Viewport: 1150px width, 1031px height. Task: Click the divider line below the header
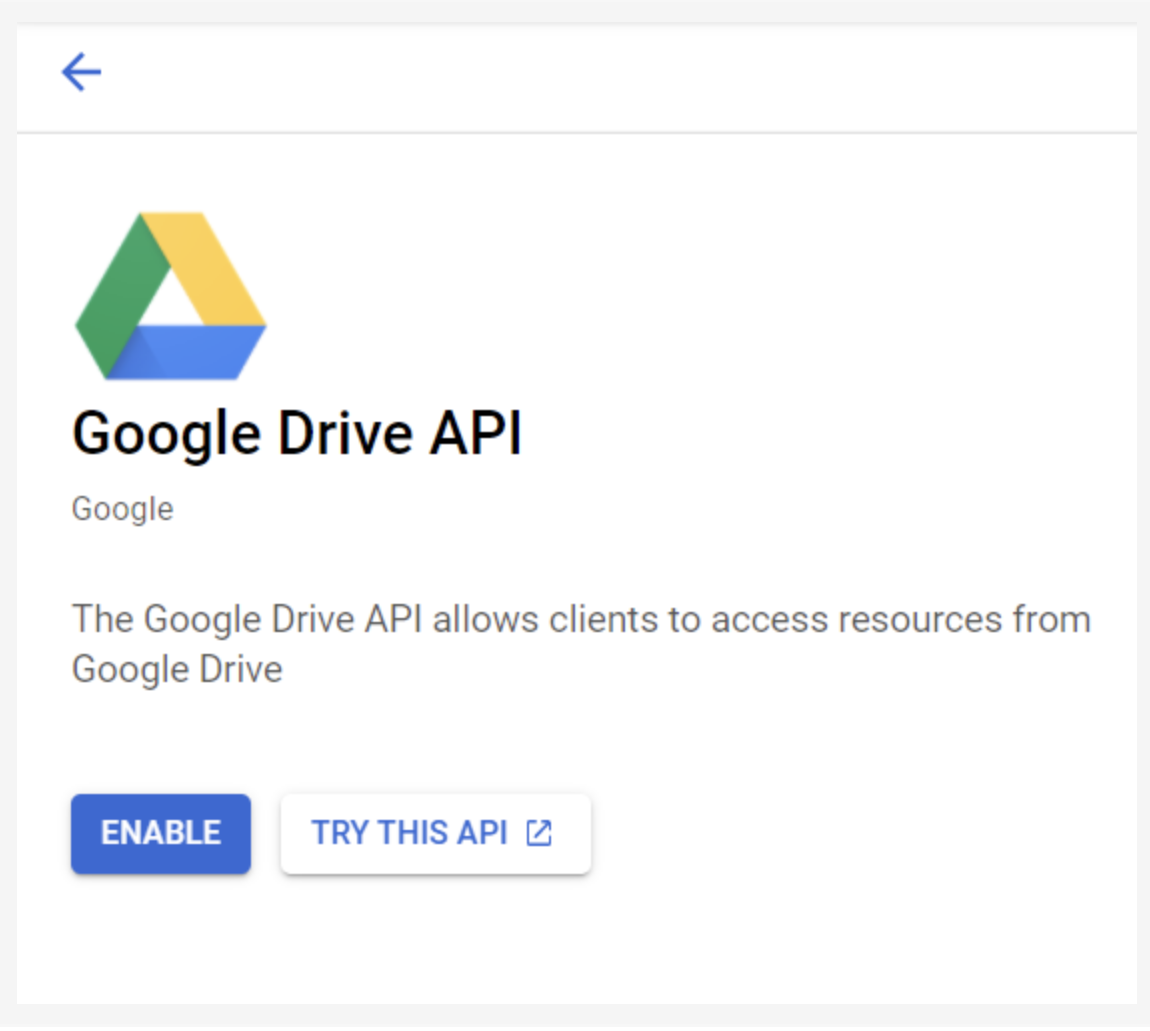coord(576,132)
